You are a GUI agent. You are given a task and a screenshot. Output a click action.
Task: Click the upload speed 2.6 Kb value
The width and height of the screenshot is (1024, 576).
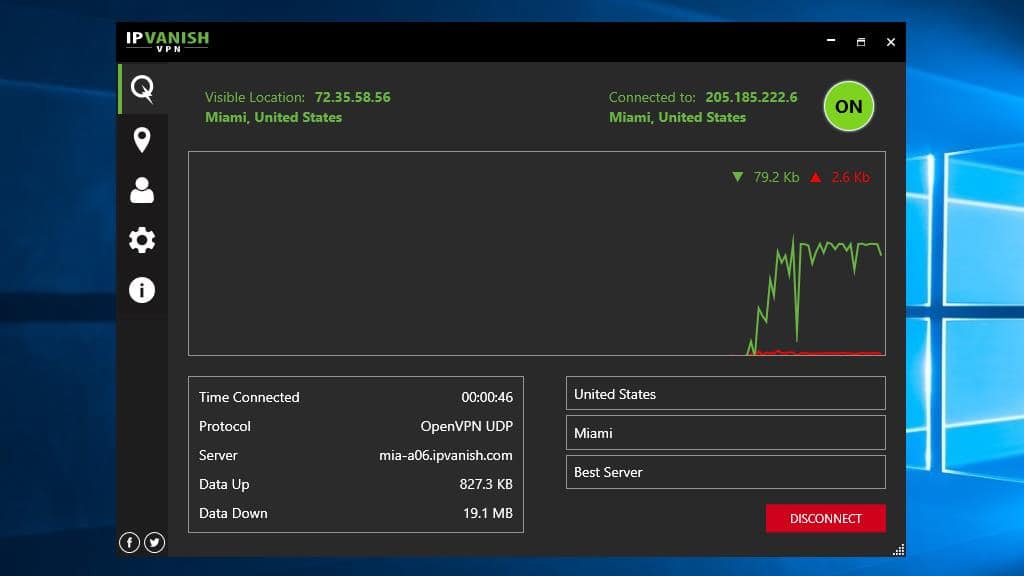click(850, 177)
